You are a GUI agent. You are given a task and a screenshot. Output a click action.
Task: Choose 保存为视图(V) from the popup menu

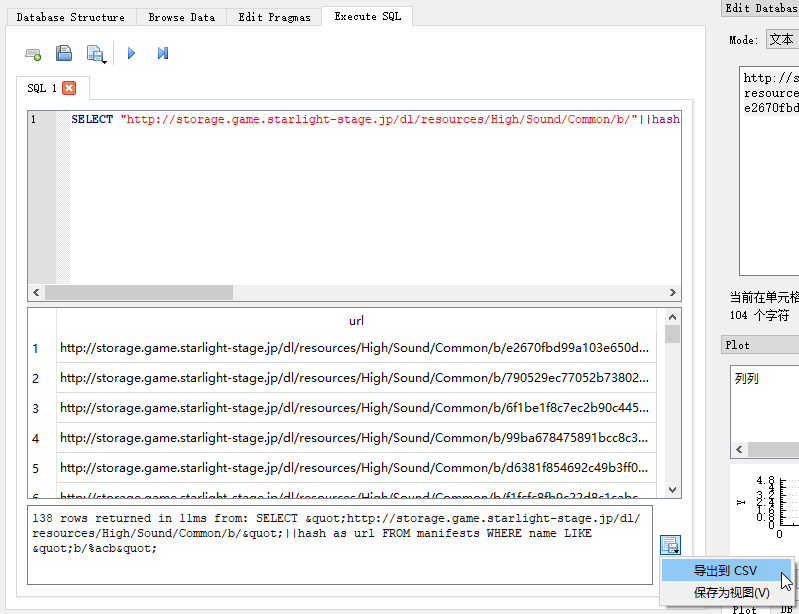click(731, 592)
